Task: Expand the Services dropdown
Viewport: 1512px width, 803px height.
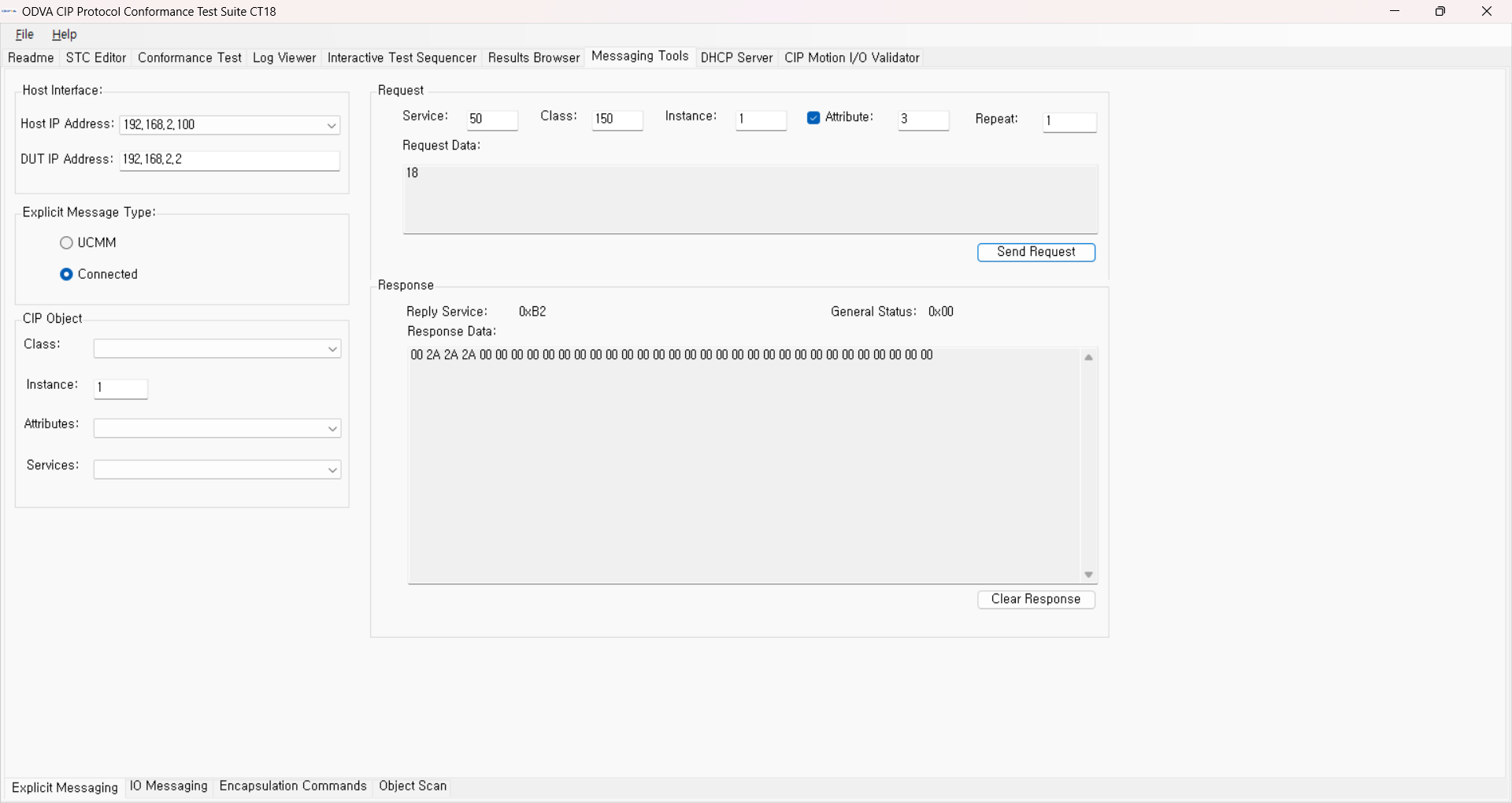Action: (x=332, y=470)
